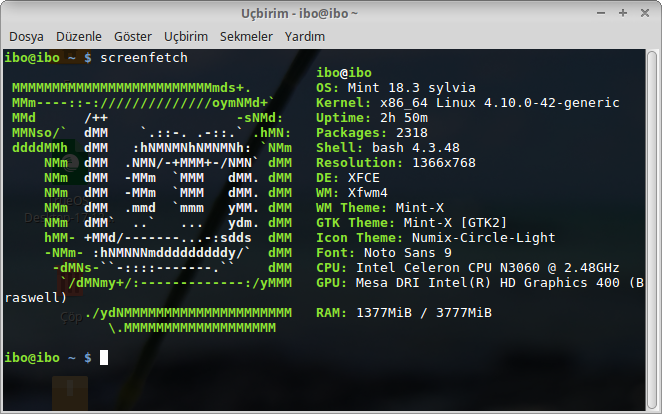The height and width of the screenshot is (414, 662).
Task: Open the Düzenle menu
Action: point(79,37)
